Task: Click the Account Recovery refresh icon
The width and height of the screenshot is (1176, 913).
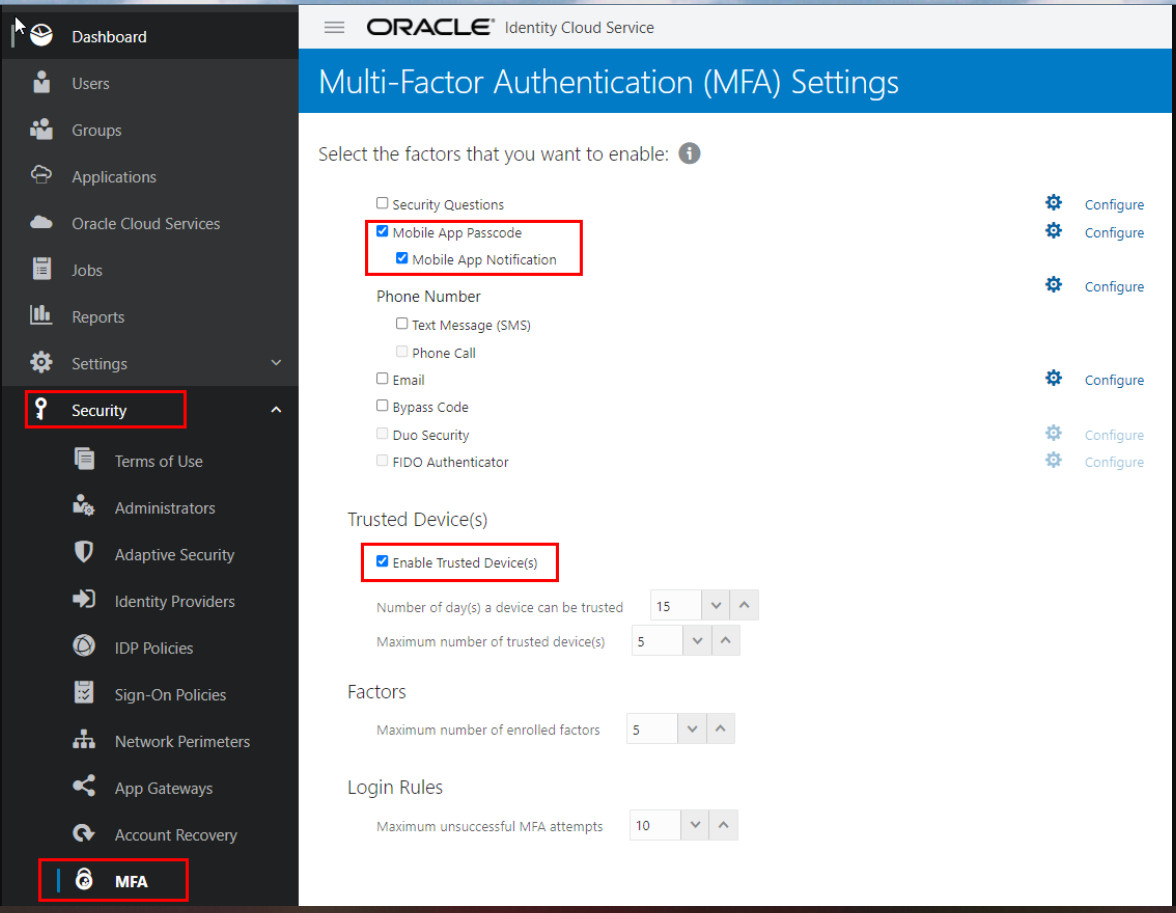Action: coord(83,833)
